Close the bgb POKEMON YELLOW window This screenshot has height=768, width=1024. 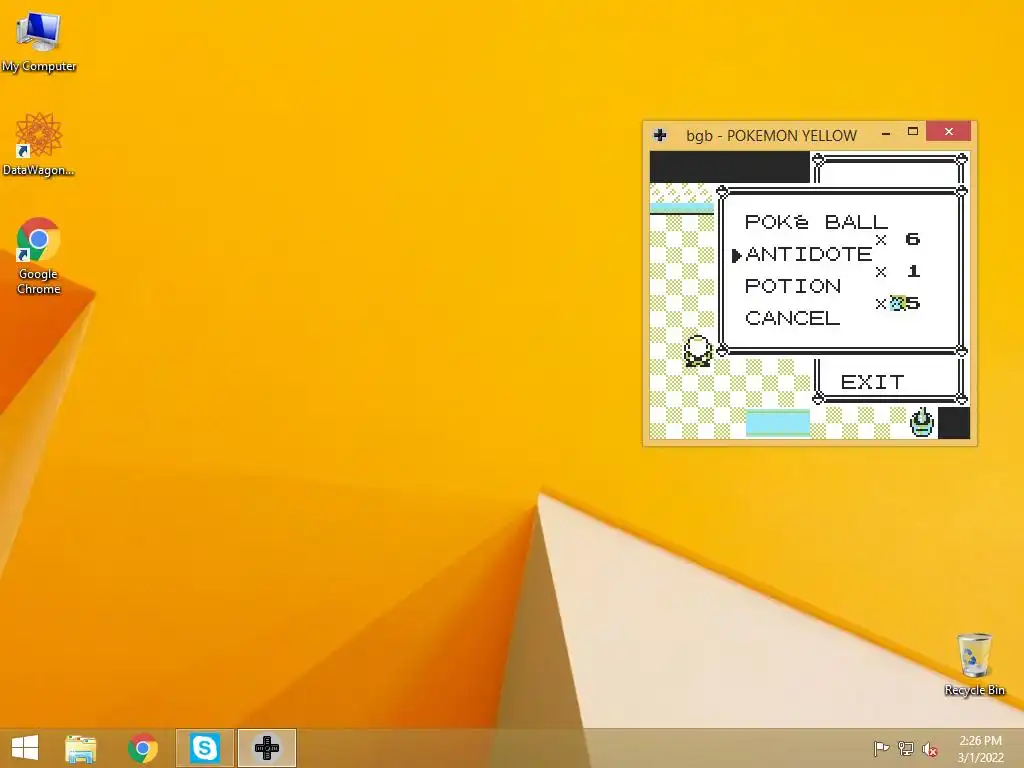pyautogui.click(x=948, y=132)
